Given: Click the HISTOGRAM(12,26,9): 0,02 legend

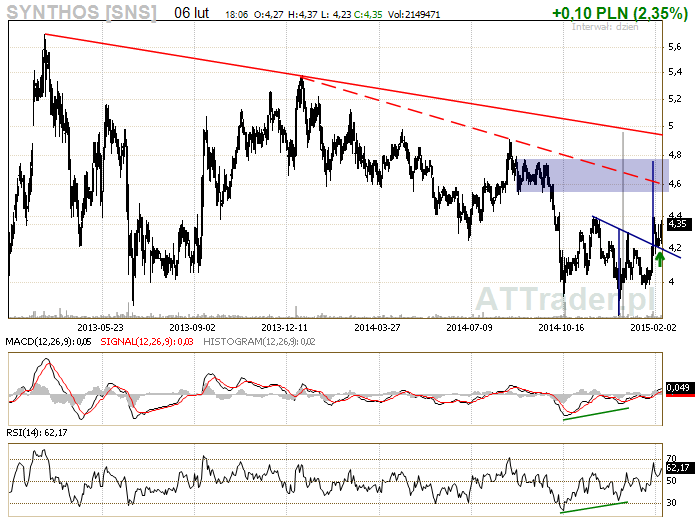Looking at the screenshot, I should coord(259,342).
